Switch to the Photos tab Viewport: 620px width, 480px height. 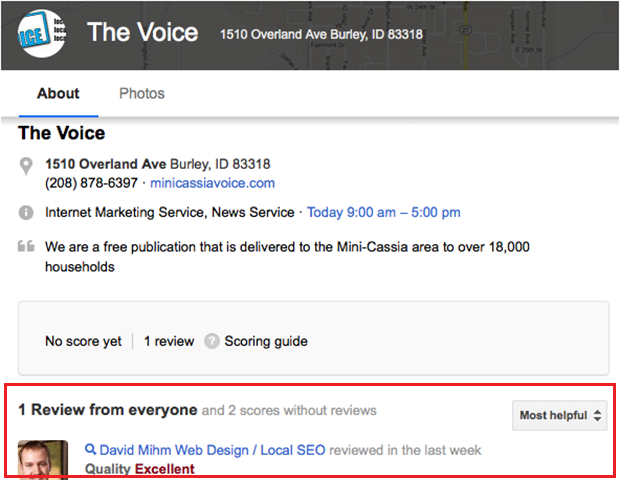[142, 94]
